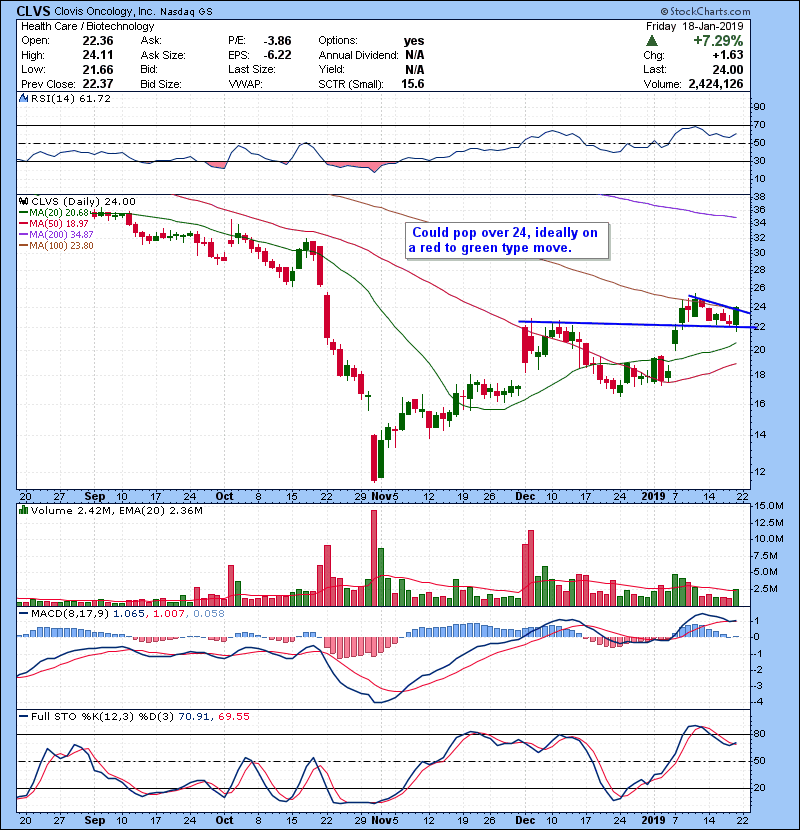The width and height of the screenshot is (800, 830).
Task: Click the stochastic %D value 69.55
Action: [x=233, y=717]
